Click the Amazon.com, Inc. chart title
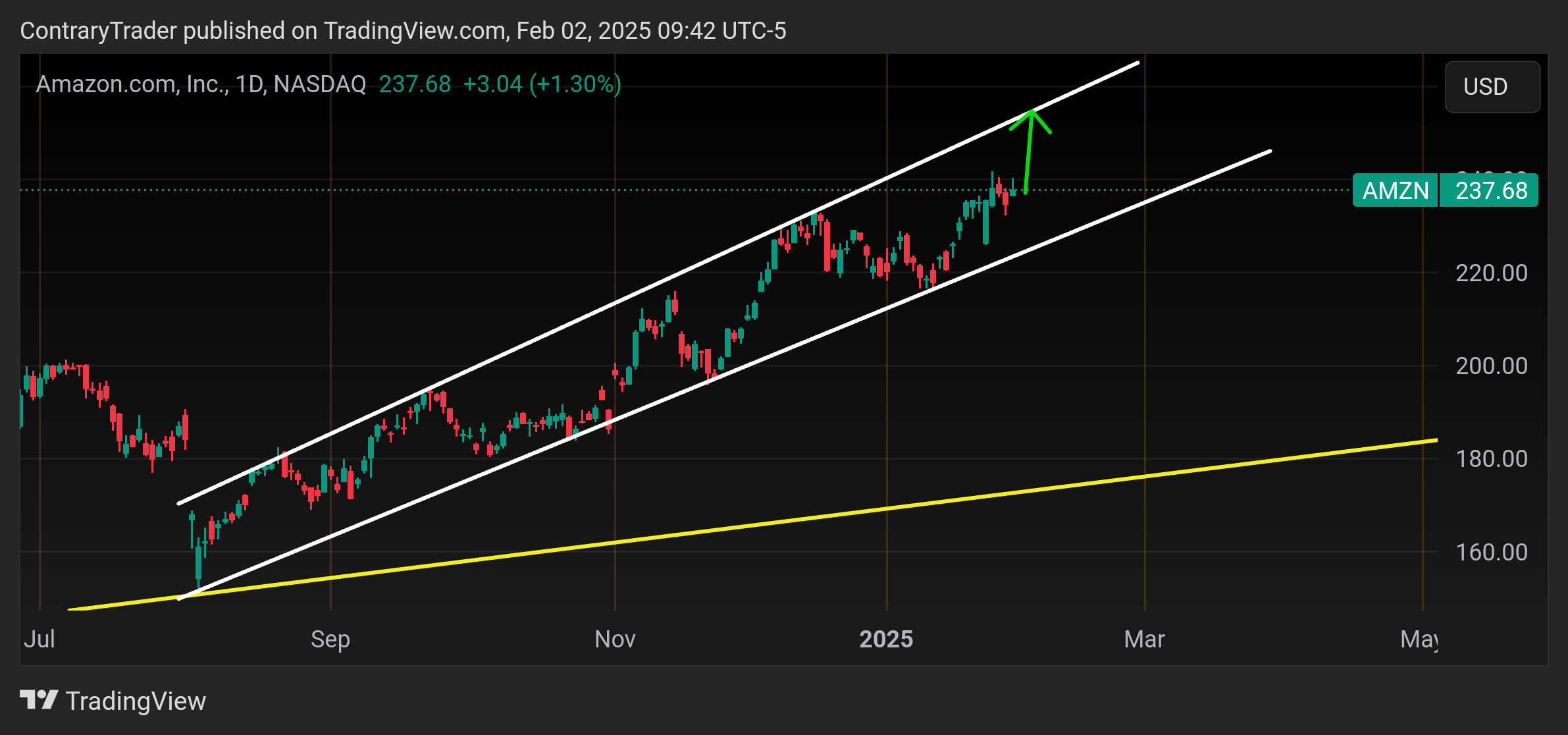Viewport: 1568px width, 735px height. tap(201, 84)
